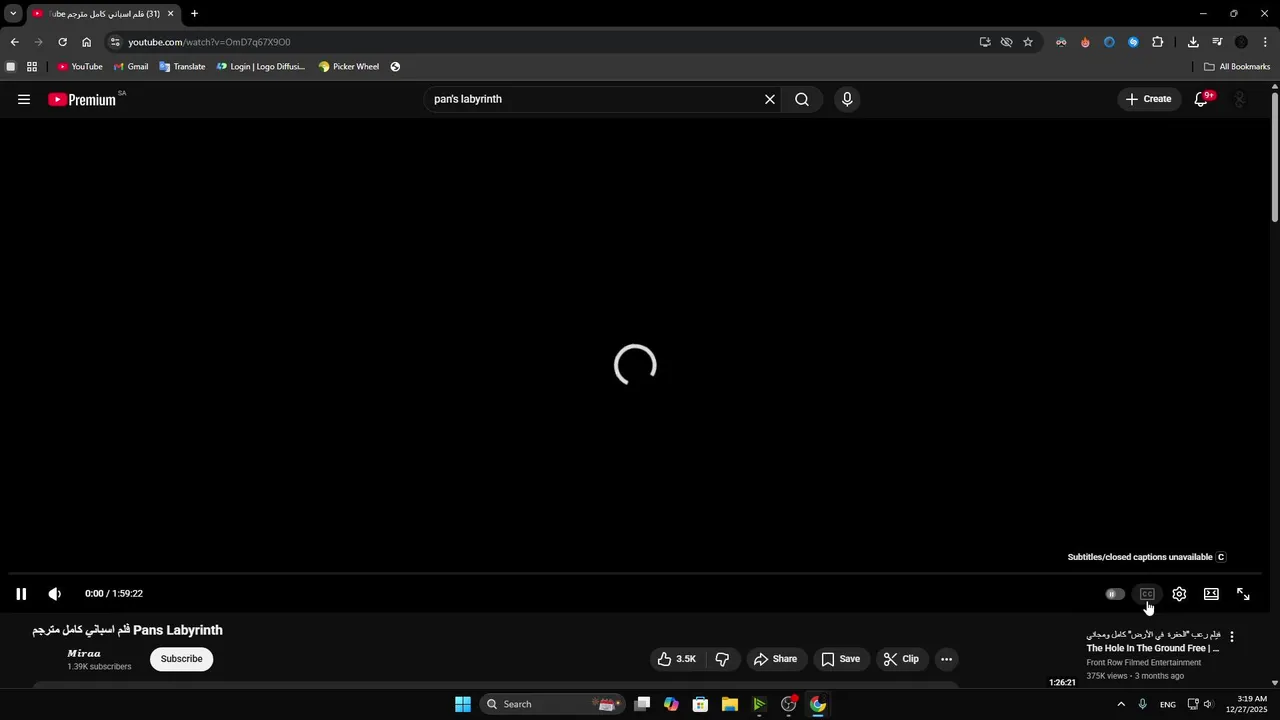This screenshot has width=1280, height=720.
Task: Share the Pans Labyrinth video
Action: [775, 659]
